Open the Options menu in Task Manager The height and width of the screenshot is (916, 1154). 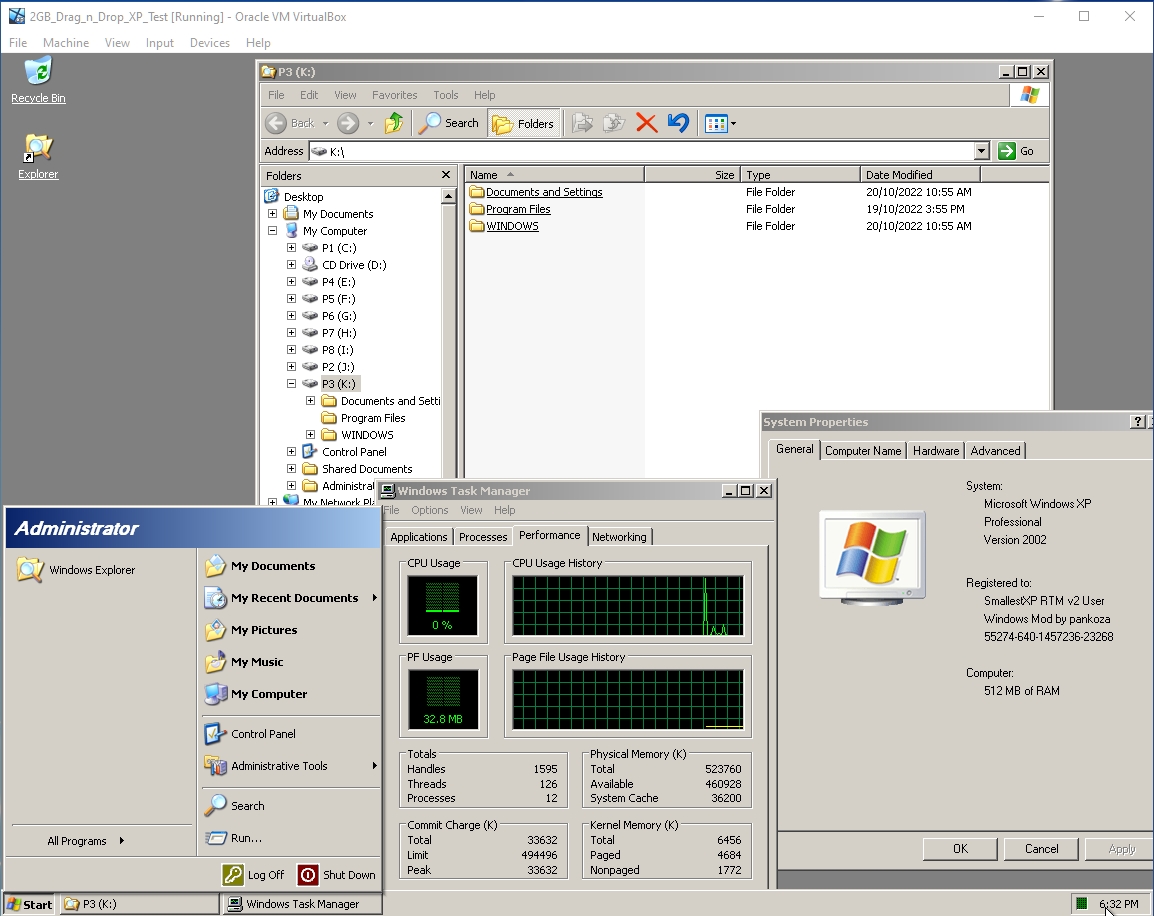(430, 510)
